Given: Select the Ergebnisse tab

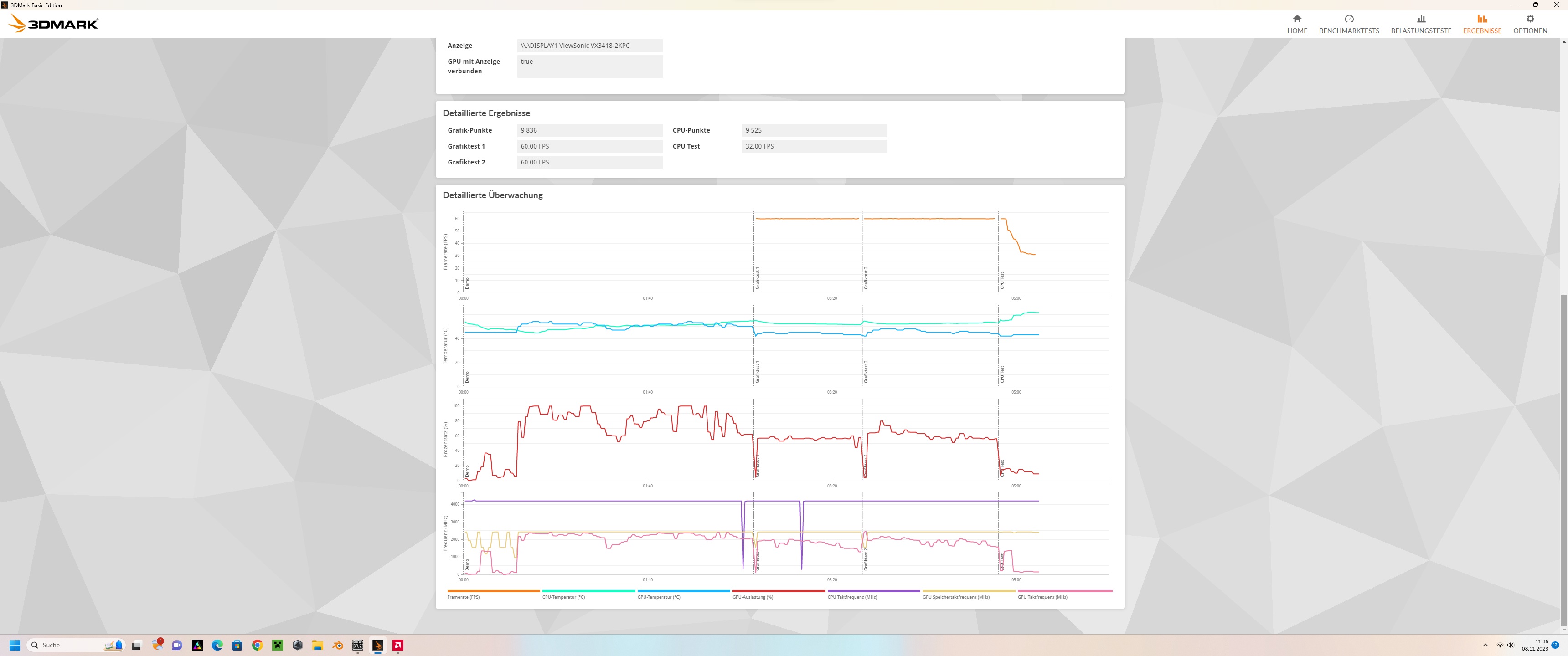Looking at the screenshot, I should pos(1481,24).
